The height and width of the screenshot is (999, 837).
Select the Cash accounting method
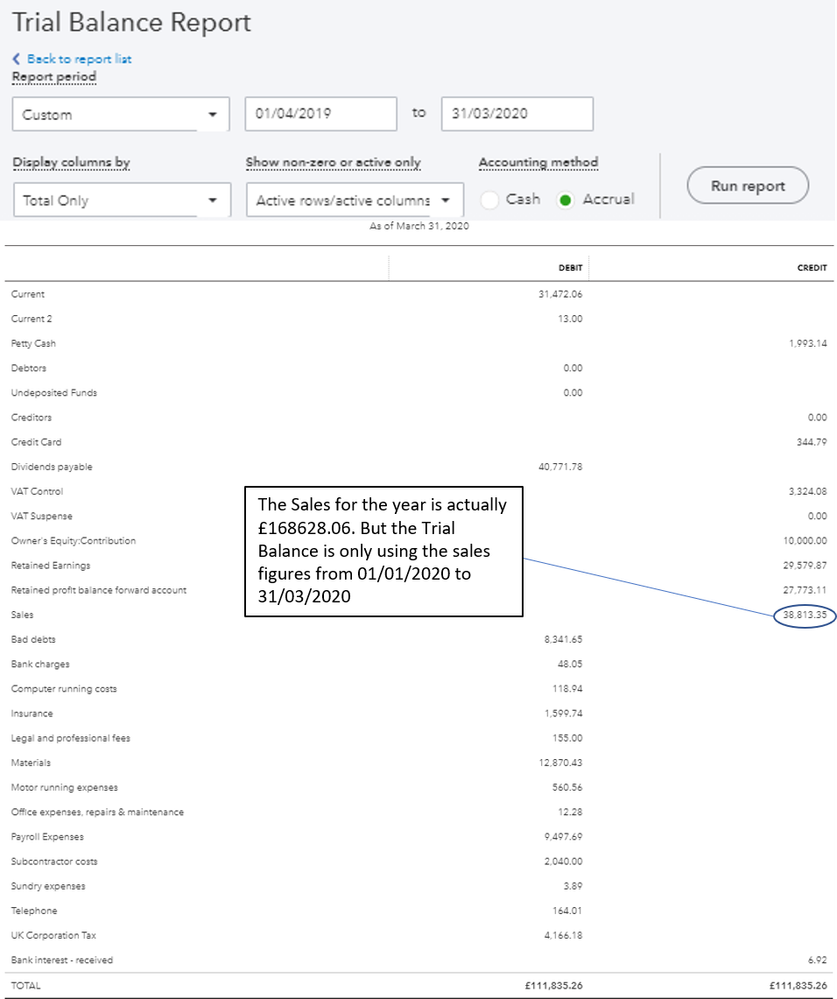point(490,200)
